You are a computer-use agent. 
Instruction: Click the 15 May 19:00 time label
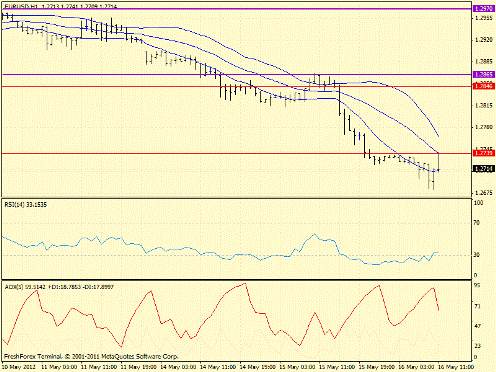[377, 367]
